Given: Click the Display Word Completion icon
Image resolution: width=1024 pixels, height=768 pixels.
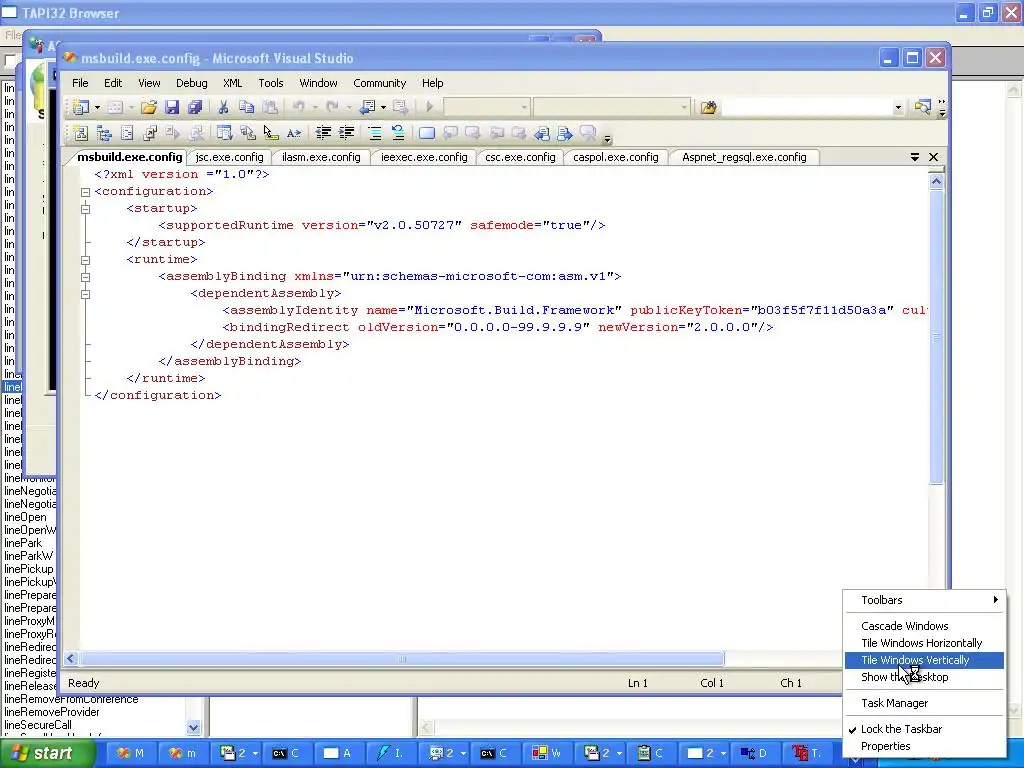Looking at the screenshot, I should click(294, 133).
